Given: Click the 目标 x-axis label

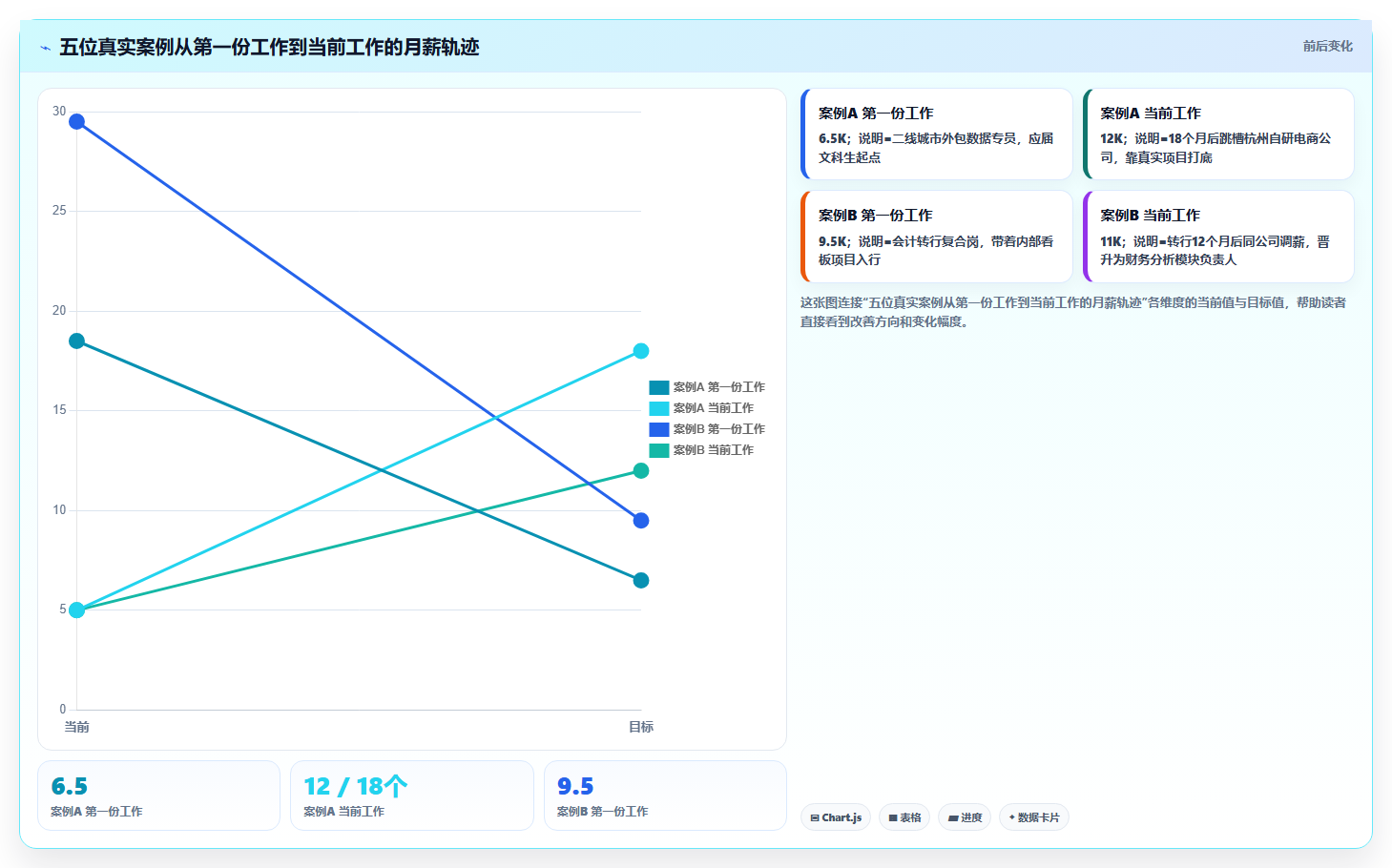Looking at the screenshot, I should pyautogui.click(x=641, y=727).
